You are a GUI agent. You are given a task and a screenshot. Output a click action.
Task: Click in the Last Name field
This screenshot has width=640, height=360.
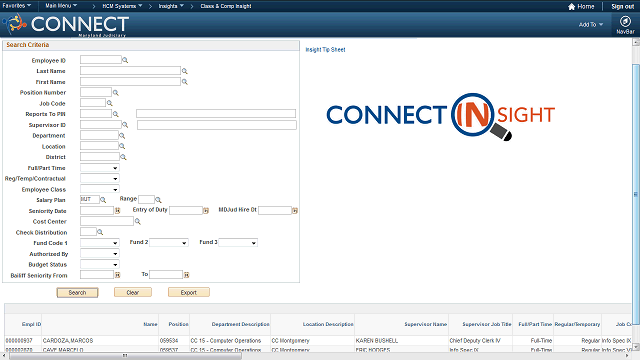click(130, 71)
